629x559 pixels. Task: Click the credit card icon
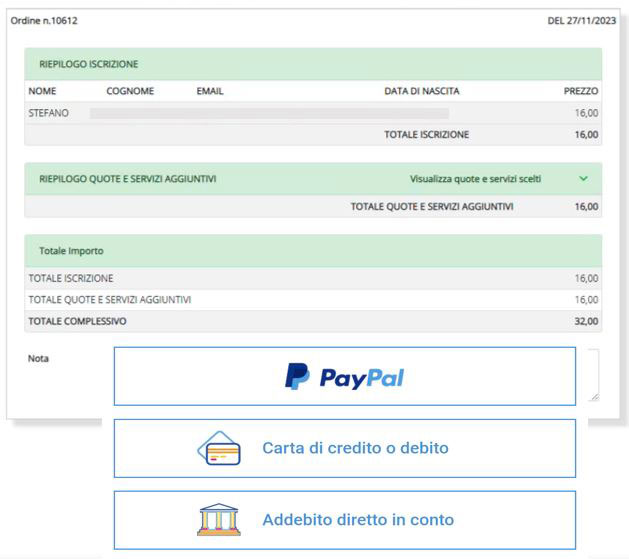pyautogui.click(x=219, y=448)
